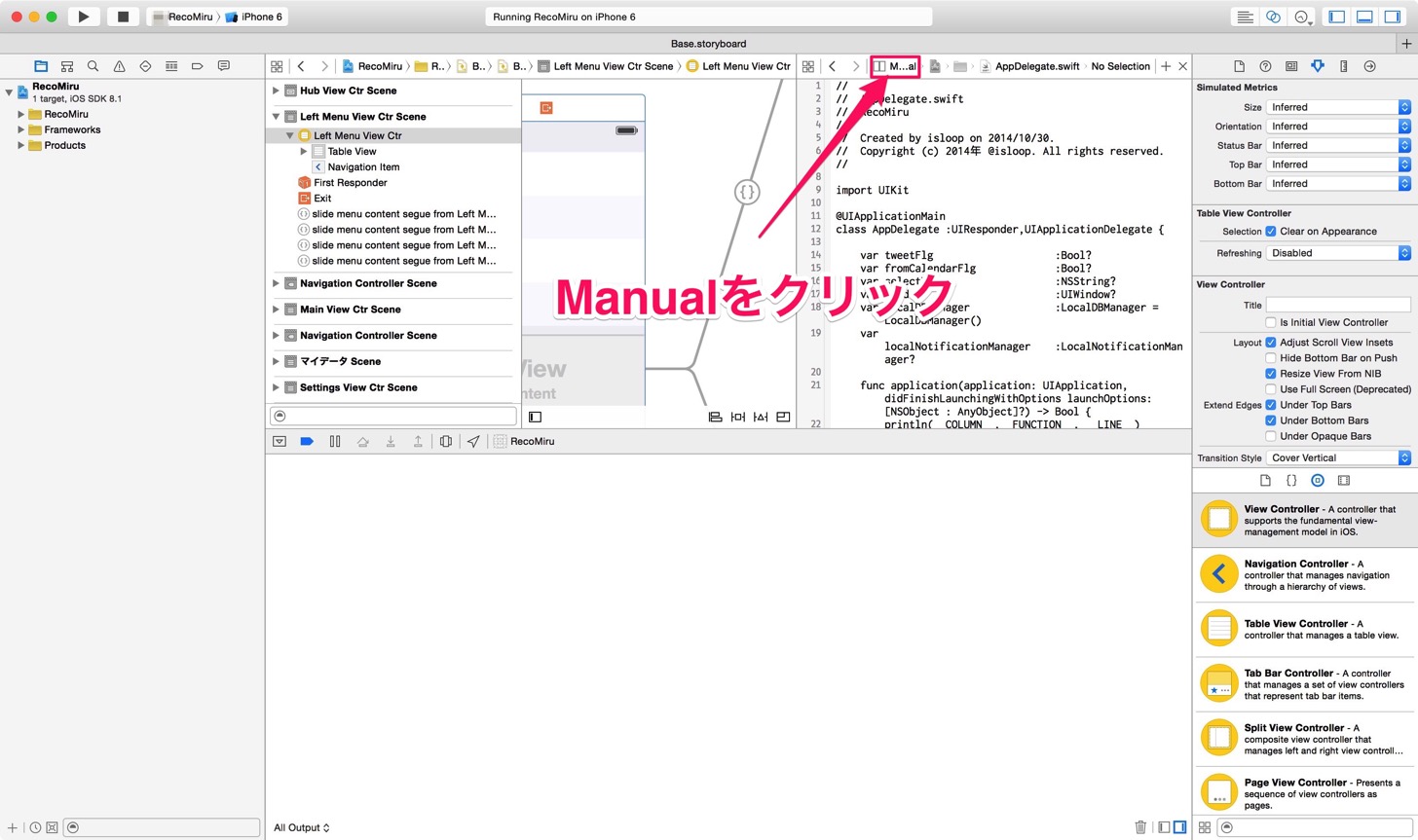Viewport: 1418px width, 840px height.
Task: Toggle Clear on Appearance checkbox
Action: click(1271, 232)
